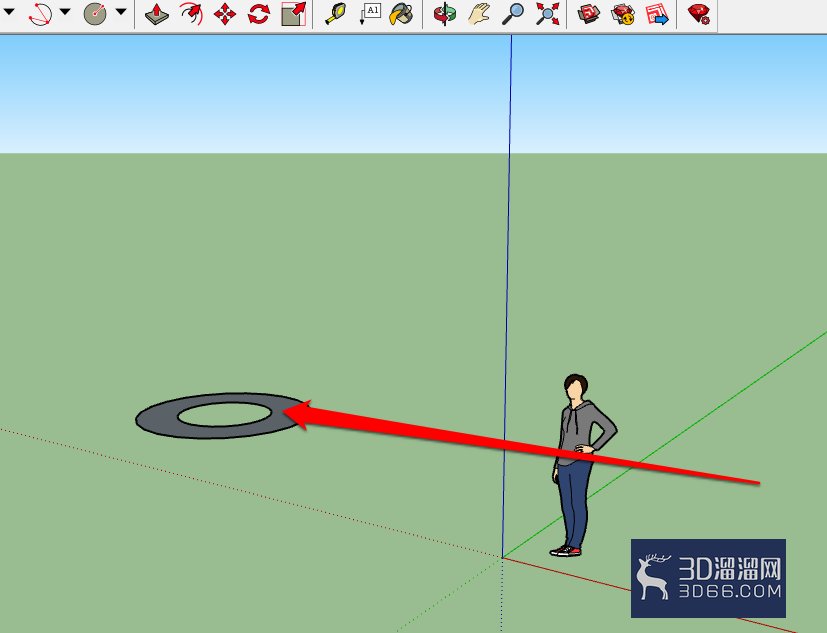Select the Text label tool
827x633 pixels.
coord(370,14)
